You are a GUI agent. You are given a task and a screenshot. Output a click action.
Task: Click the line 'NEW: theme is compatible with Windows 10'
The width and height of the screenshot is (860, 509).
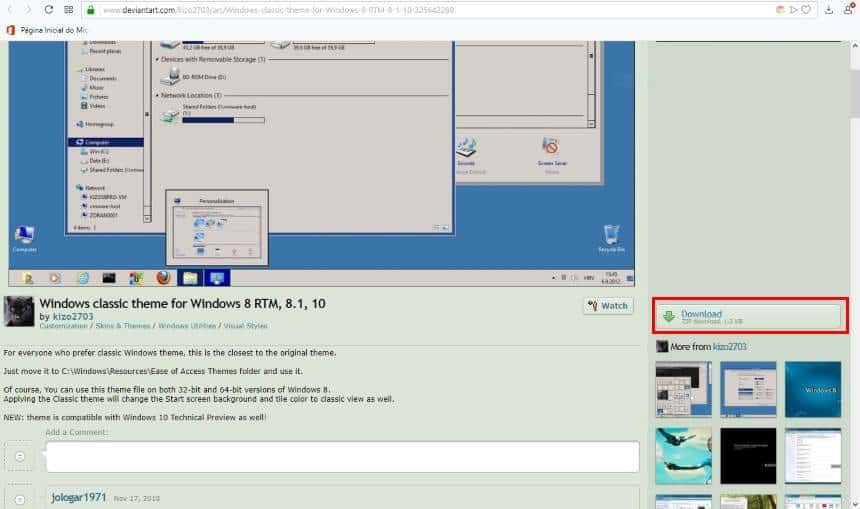135,417
